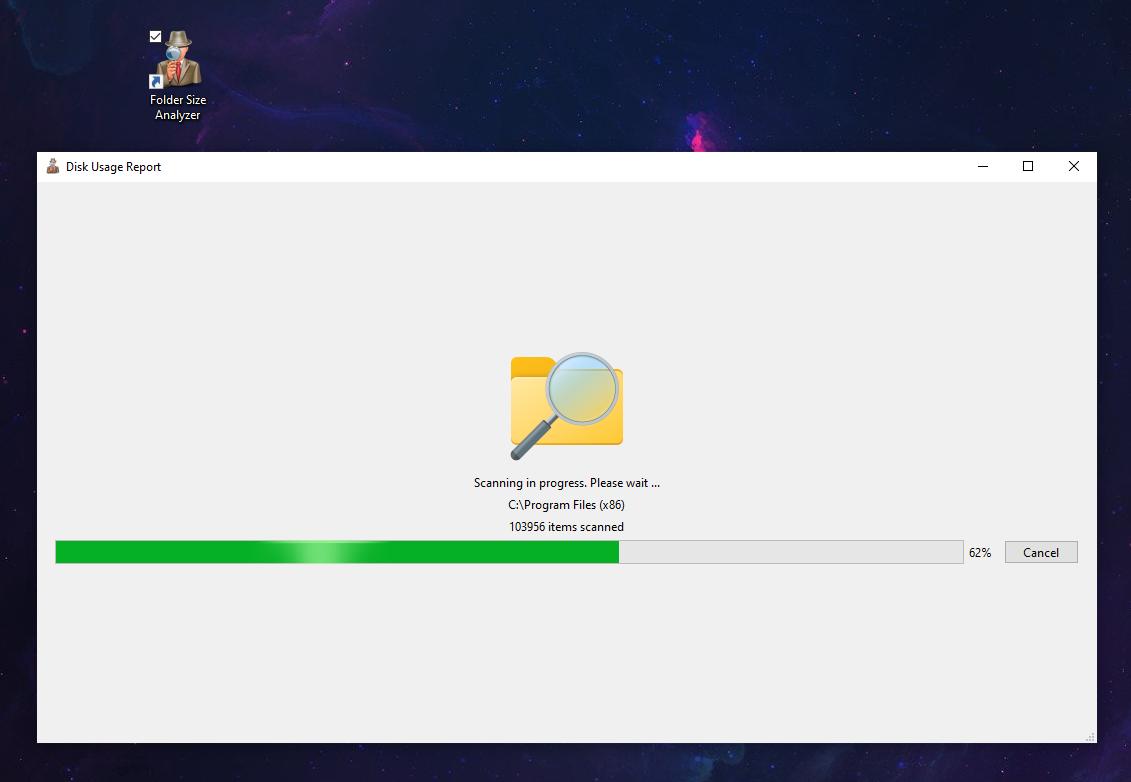This screenshot has height=782, width=1131.
Task: Maximize the Disk Usage Report window
Action: [x=1028, y=167]
